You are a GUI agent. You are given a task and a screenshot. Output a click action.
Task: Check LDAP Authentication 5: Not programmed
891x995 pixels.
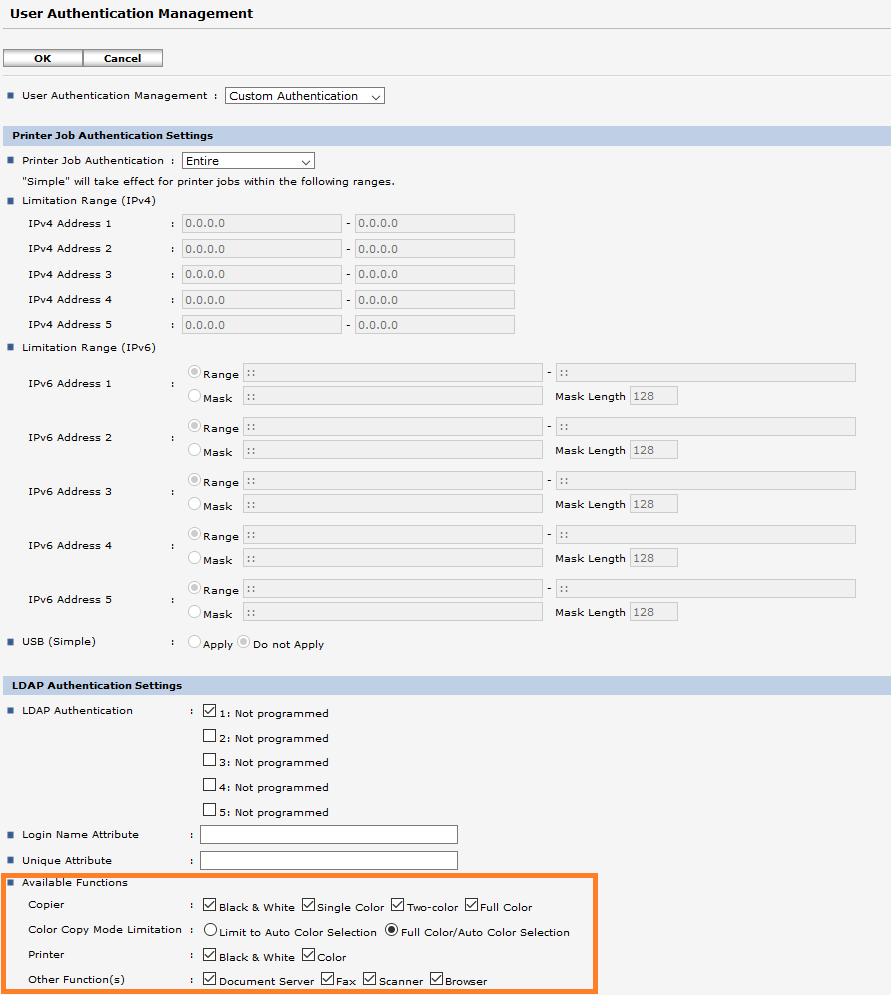pyautogui.click(x=210, y=811)
